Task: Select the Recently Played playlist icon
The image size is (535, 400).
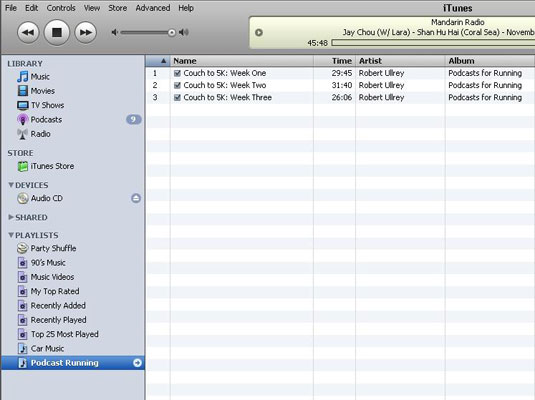Action: [x=22, y=320]
